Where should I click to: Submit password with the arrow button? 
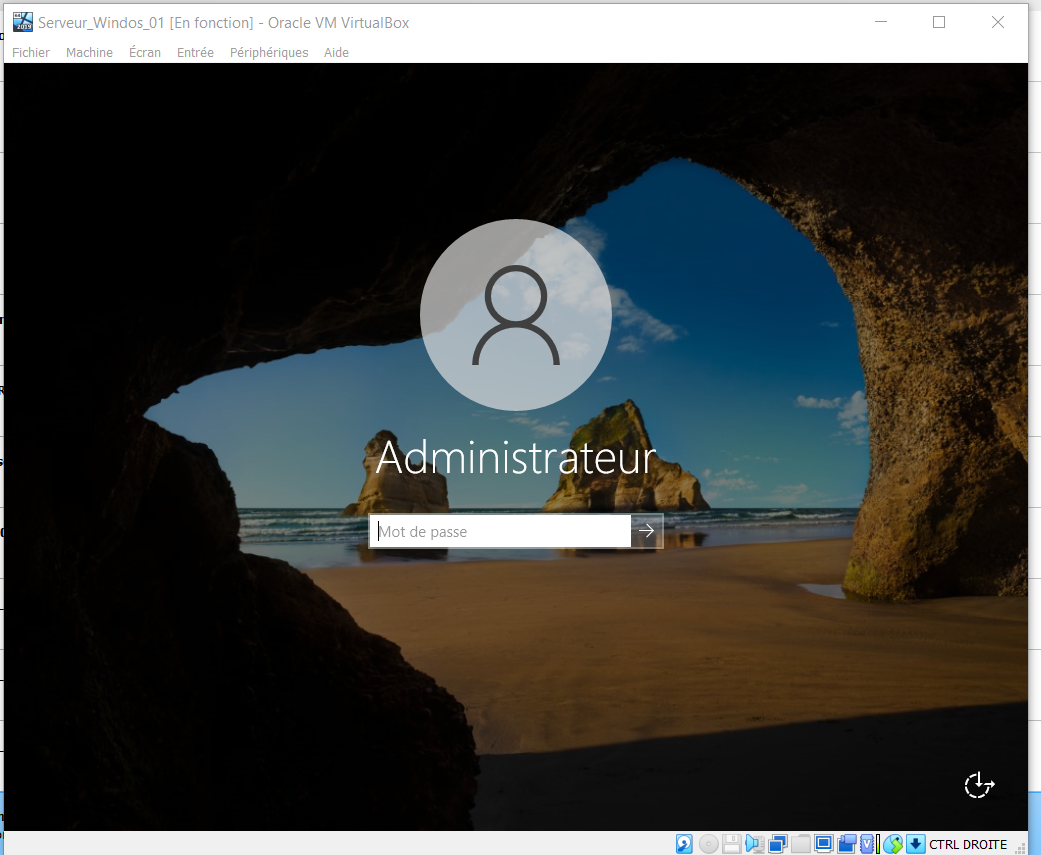[647, 532]
